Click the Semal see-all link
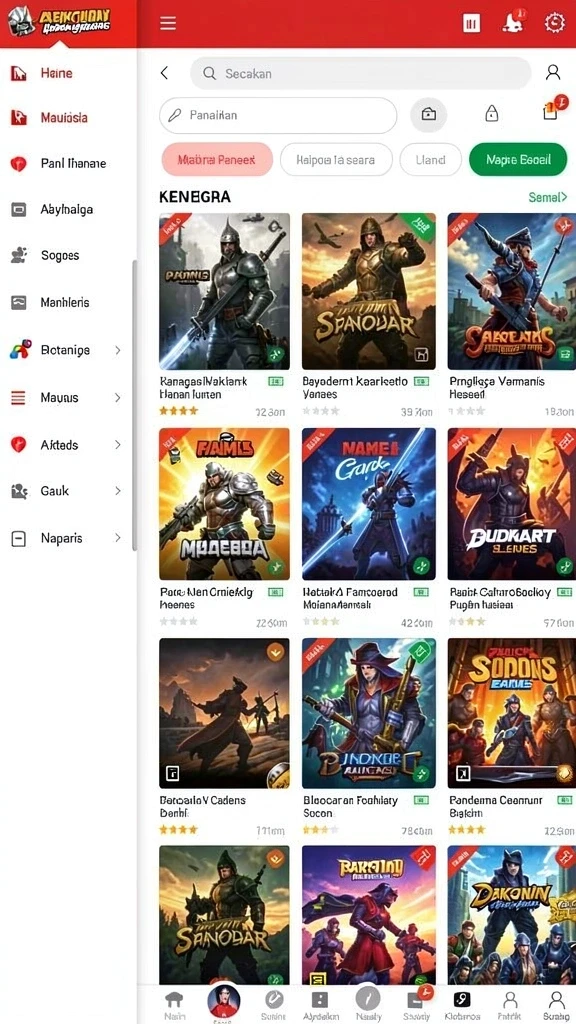The height and width of the screenshot is (1024, 576). (547, 197)
